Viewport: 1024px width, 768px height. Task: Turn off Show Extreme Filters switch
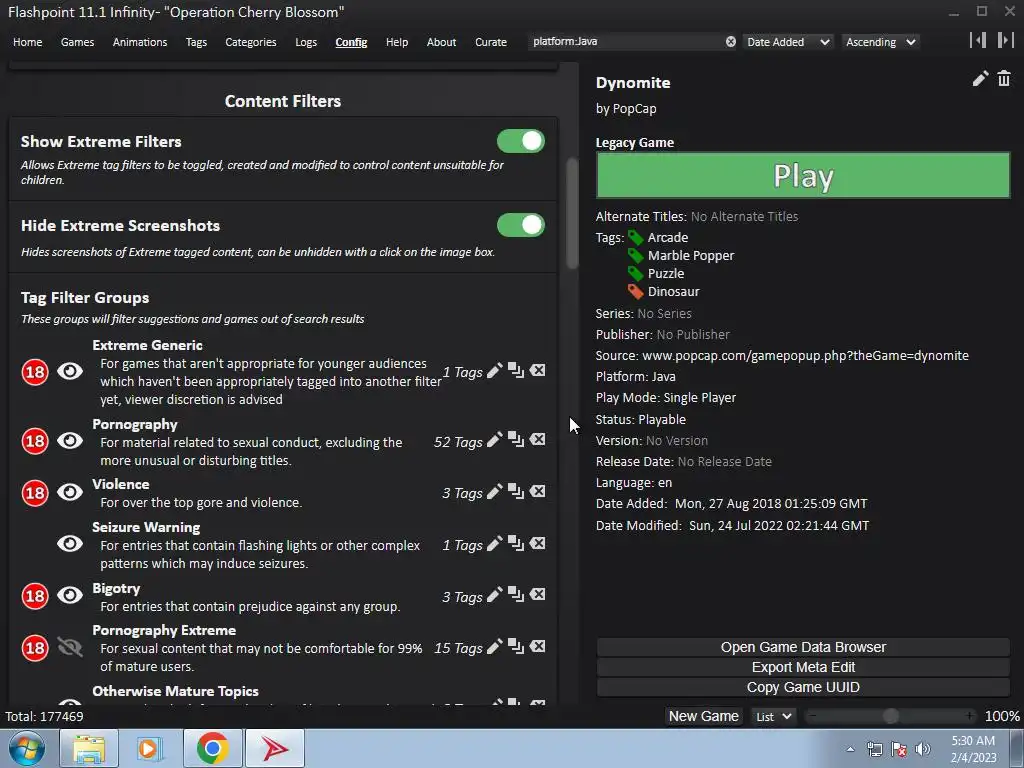(x=520, y=141)
